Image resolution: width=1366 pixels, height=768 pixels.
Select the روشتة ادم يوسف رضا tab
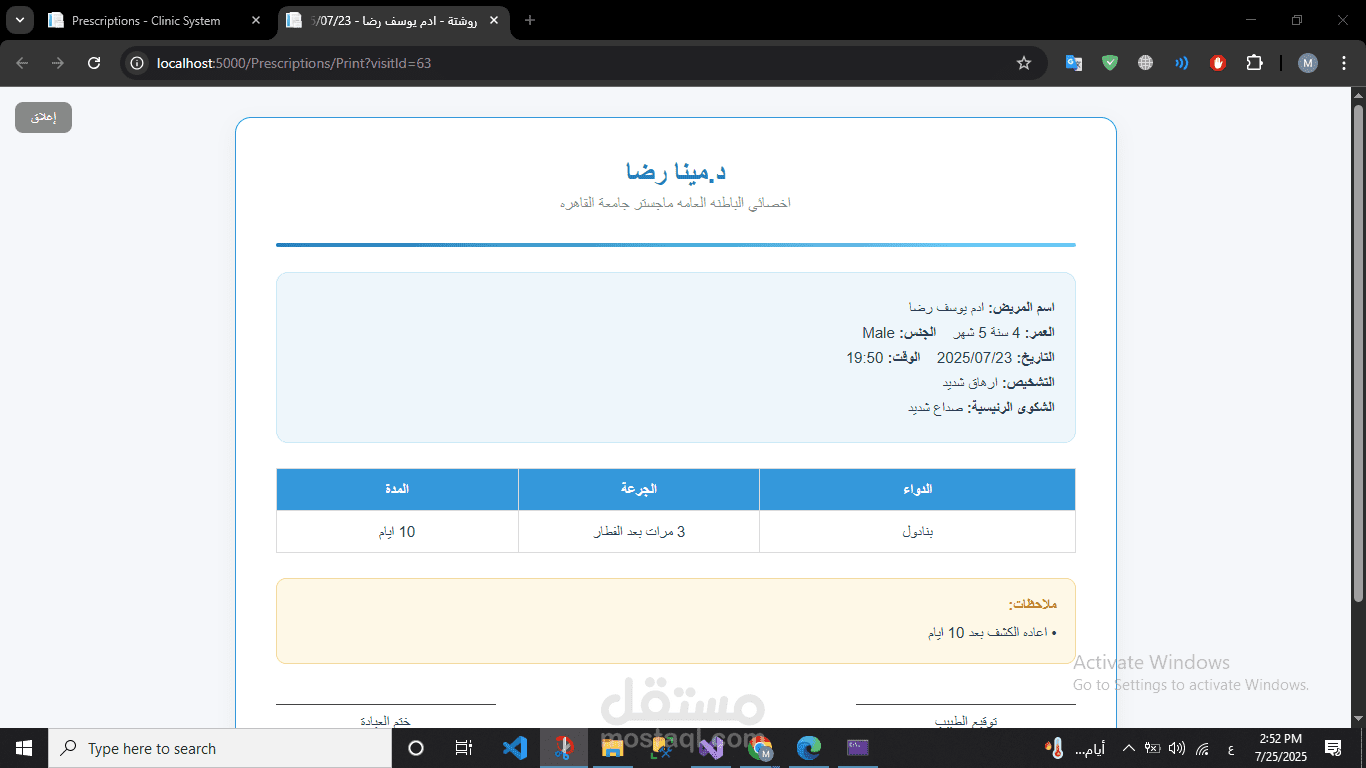coord(393,21)
